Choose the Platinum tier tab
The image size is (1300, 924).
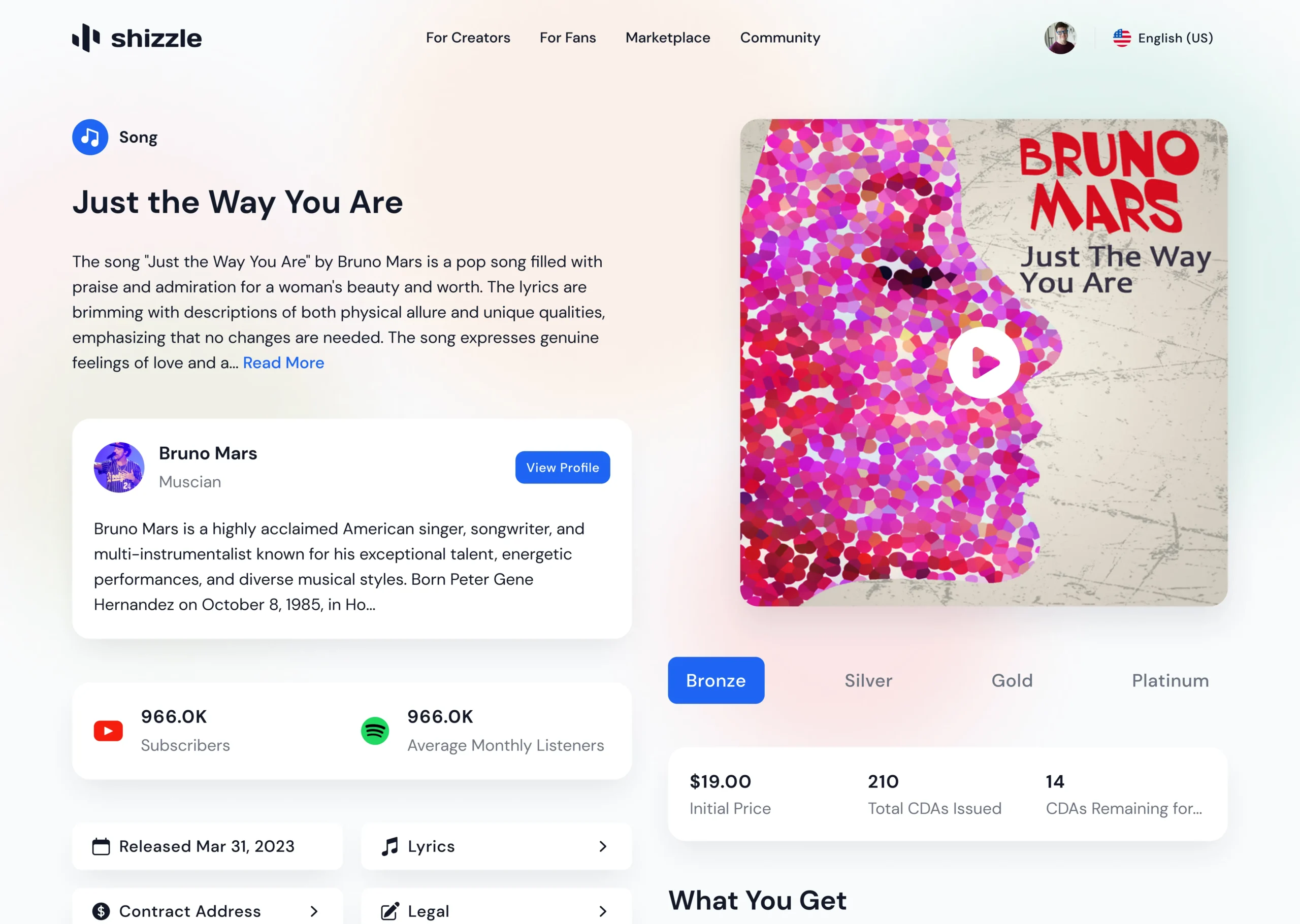(x=1171, y=680)
